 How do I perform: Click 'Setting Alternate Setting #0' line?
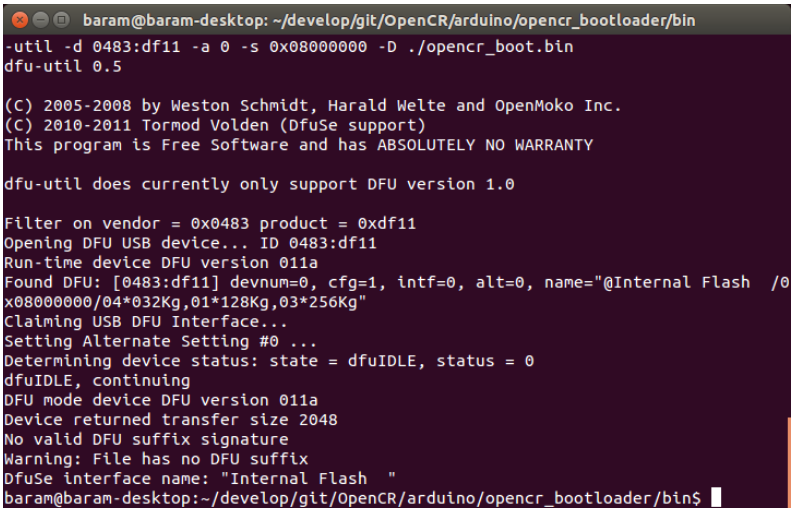160,341
